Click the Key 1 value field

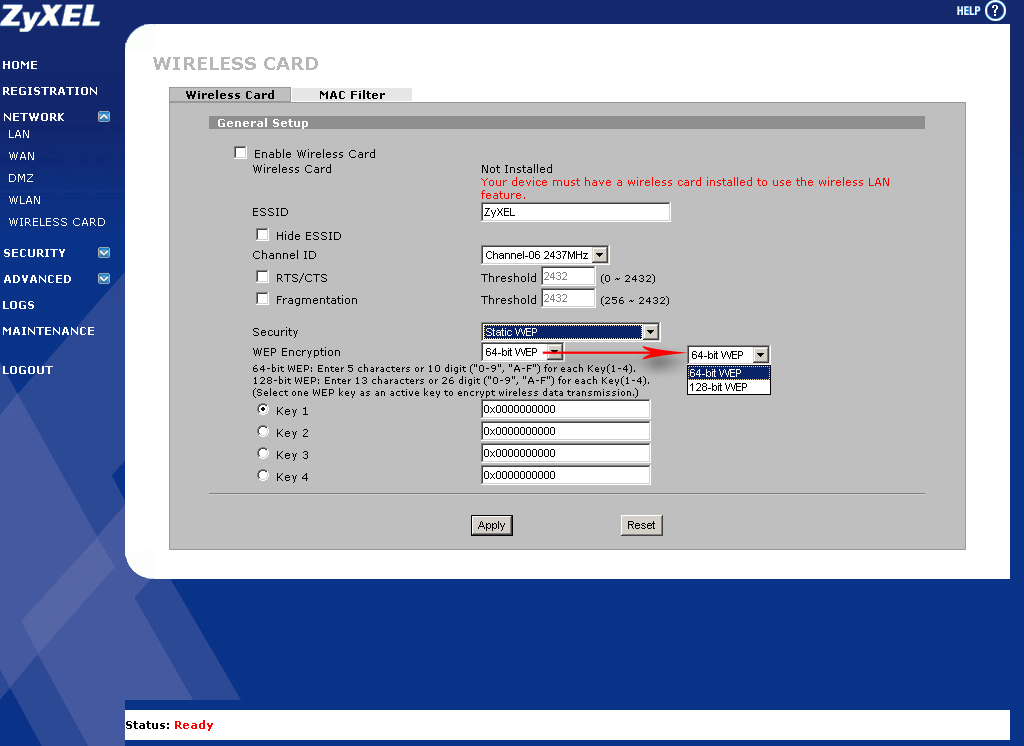[566, 409]
